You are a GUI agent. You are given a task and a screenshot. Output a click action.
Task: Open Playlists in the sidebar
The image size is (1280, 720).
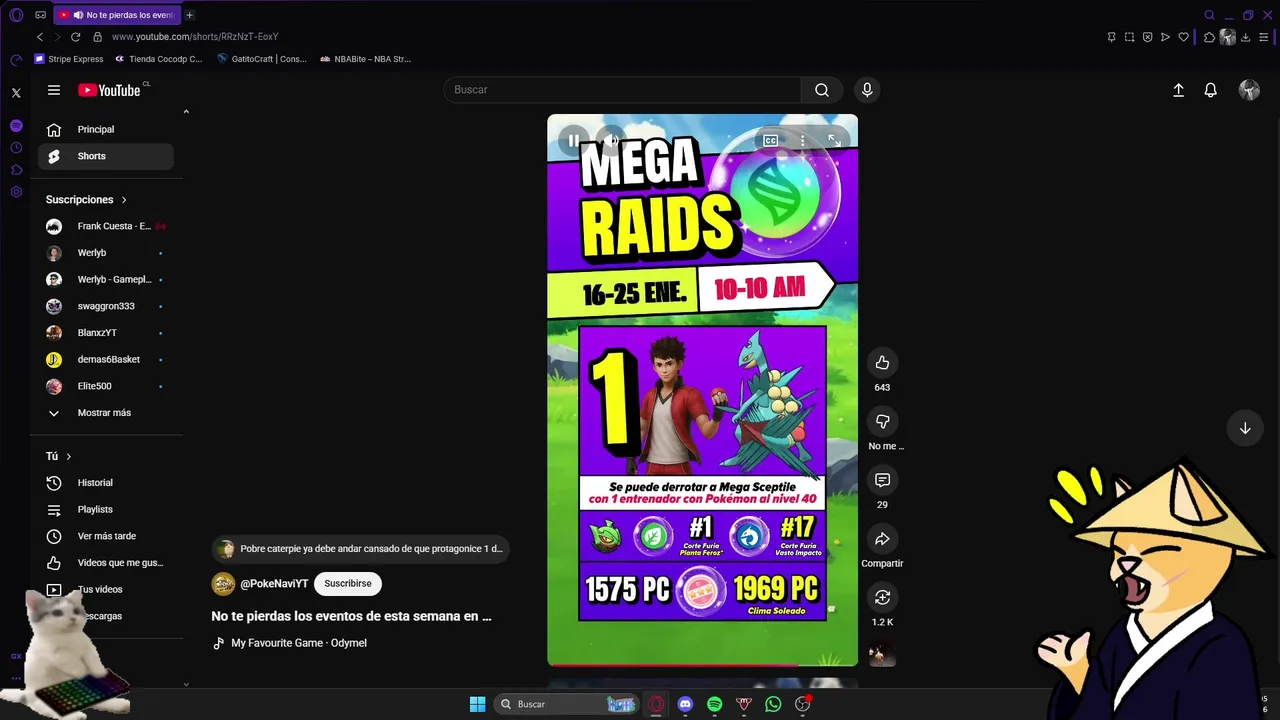[x=106, y=509]
